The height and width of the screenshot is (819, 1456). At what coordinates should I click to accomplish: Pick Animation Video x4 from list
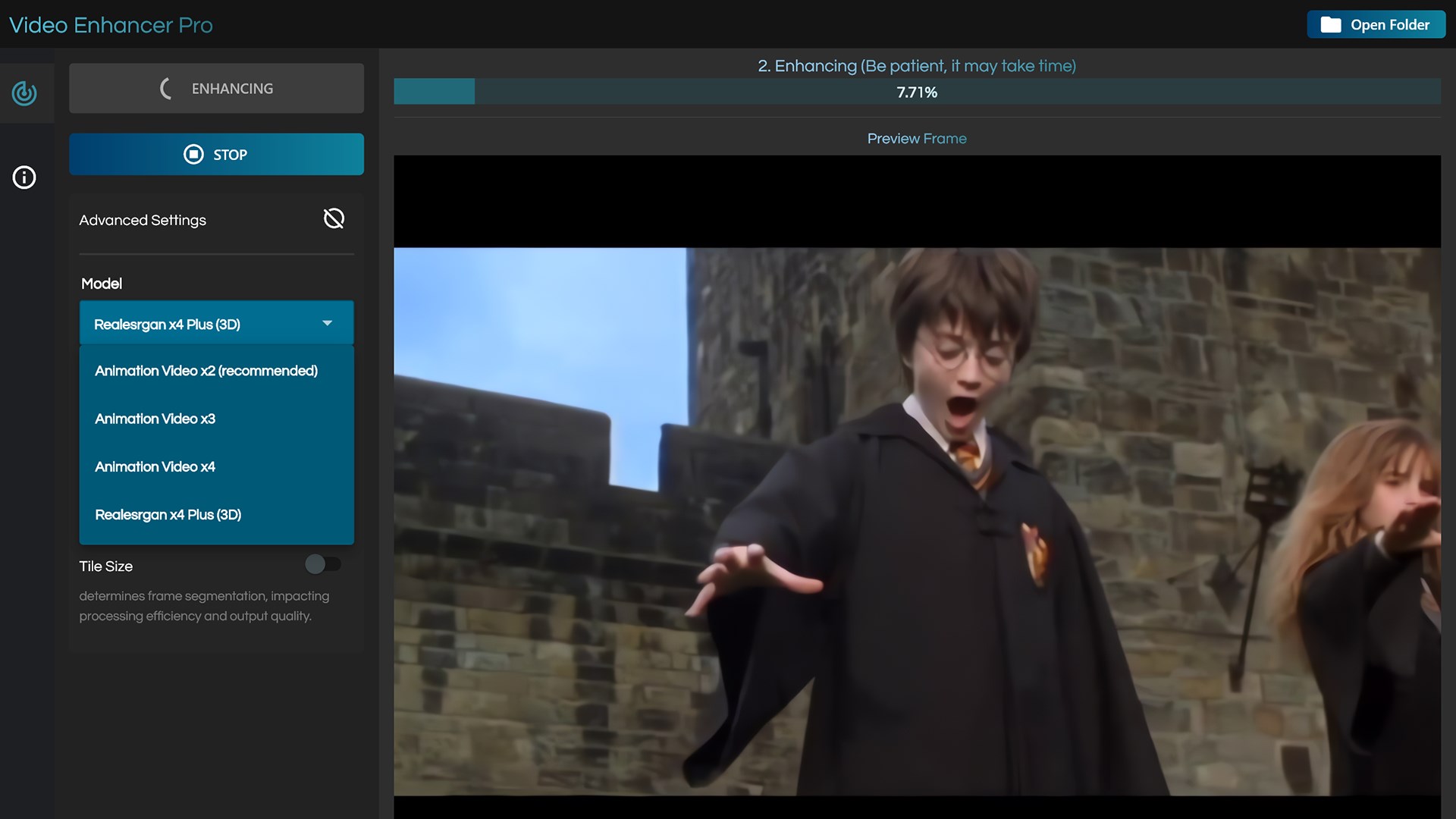155,466
